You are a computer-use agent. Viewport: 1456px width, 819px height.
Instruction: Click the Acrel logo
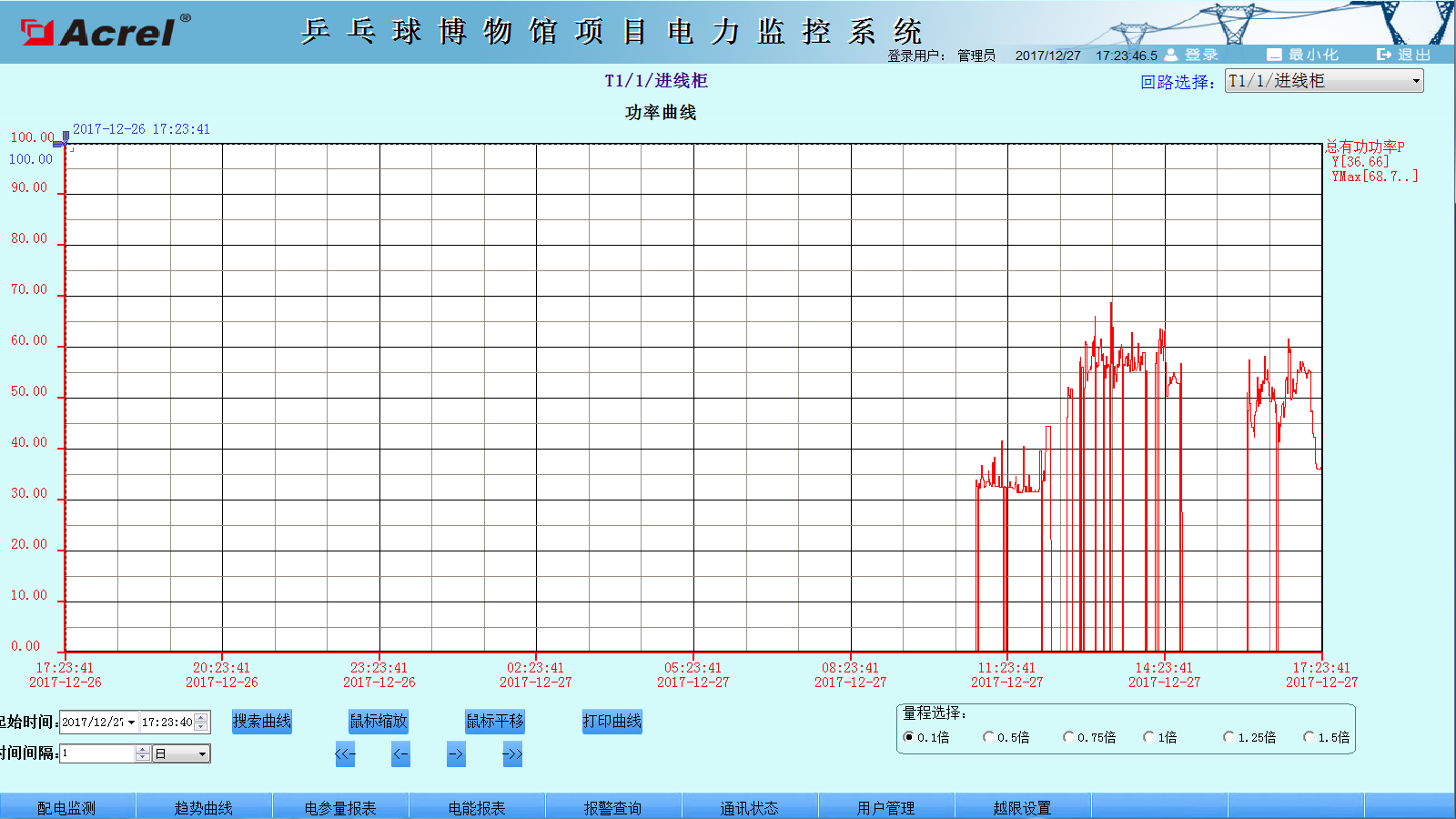(106, 31)
